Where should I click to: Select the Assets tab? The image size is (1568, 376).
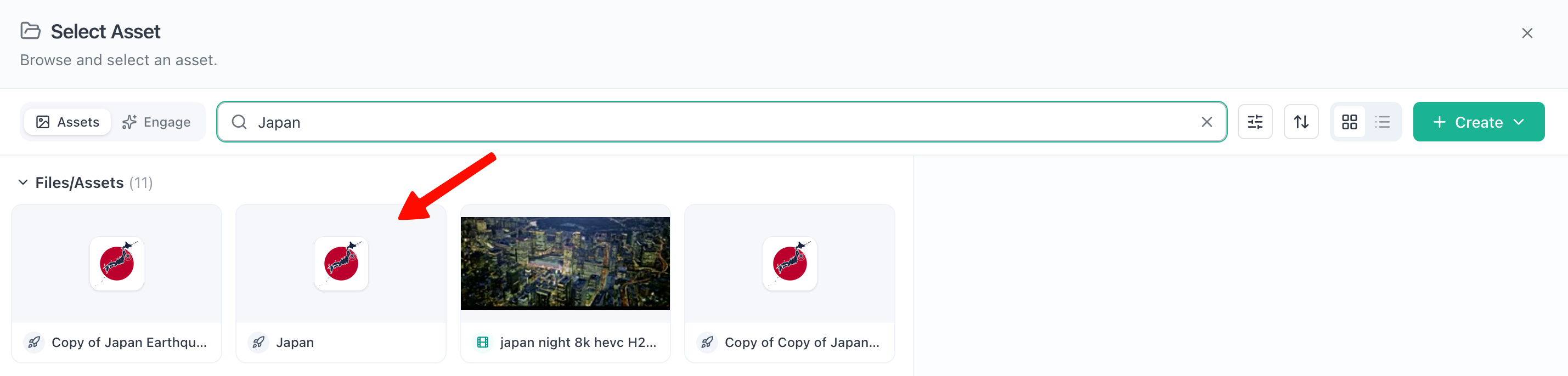click(x=67, y=122)
